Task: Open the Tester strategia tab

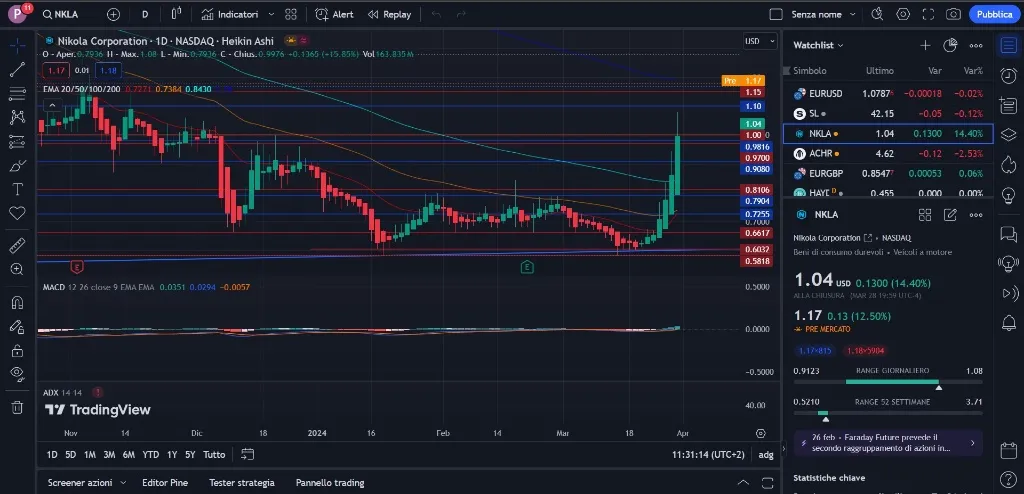Action: tap(242, 482)
